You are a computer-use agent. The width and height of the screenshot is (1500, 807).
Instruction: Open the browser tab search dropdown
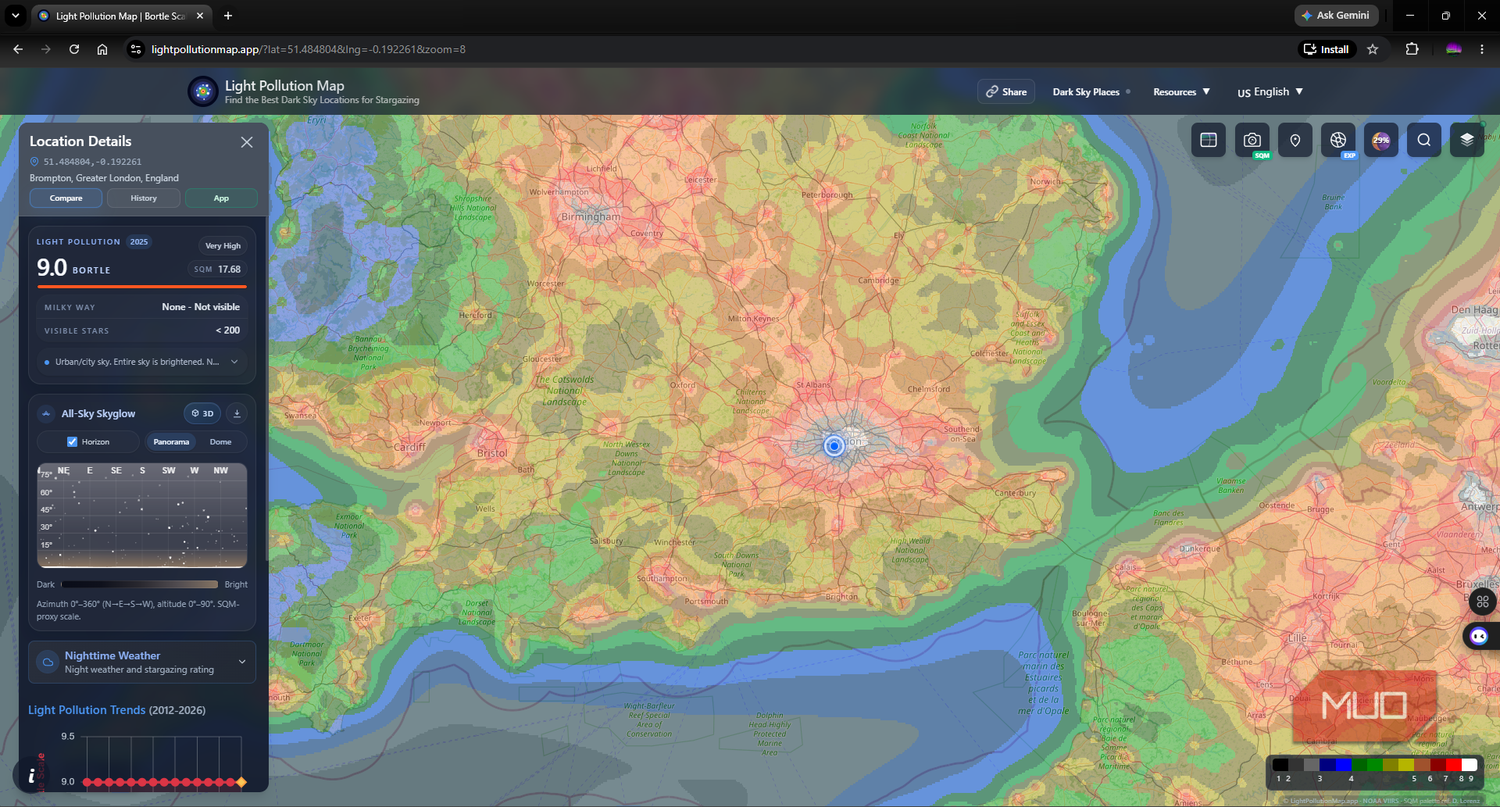pos(15,16)
